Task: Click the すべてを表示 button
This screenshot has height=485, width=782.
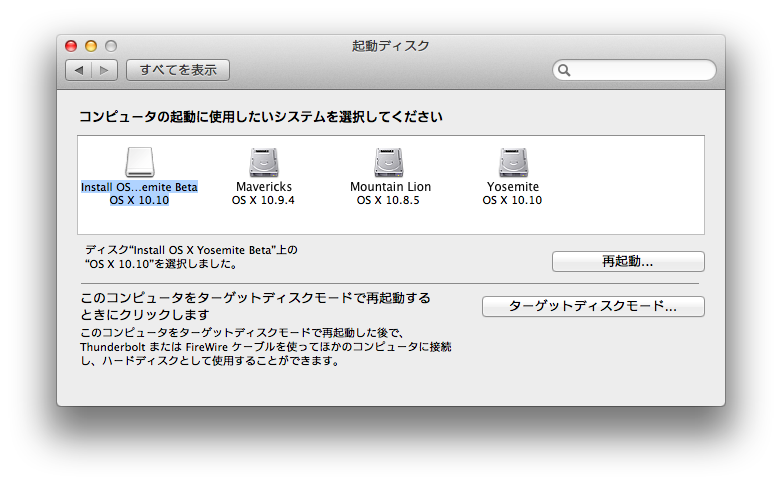Action: click(x=178, y=70)
